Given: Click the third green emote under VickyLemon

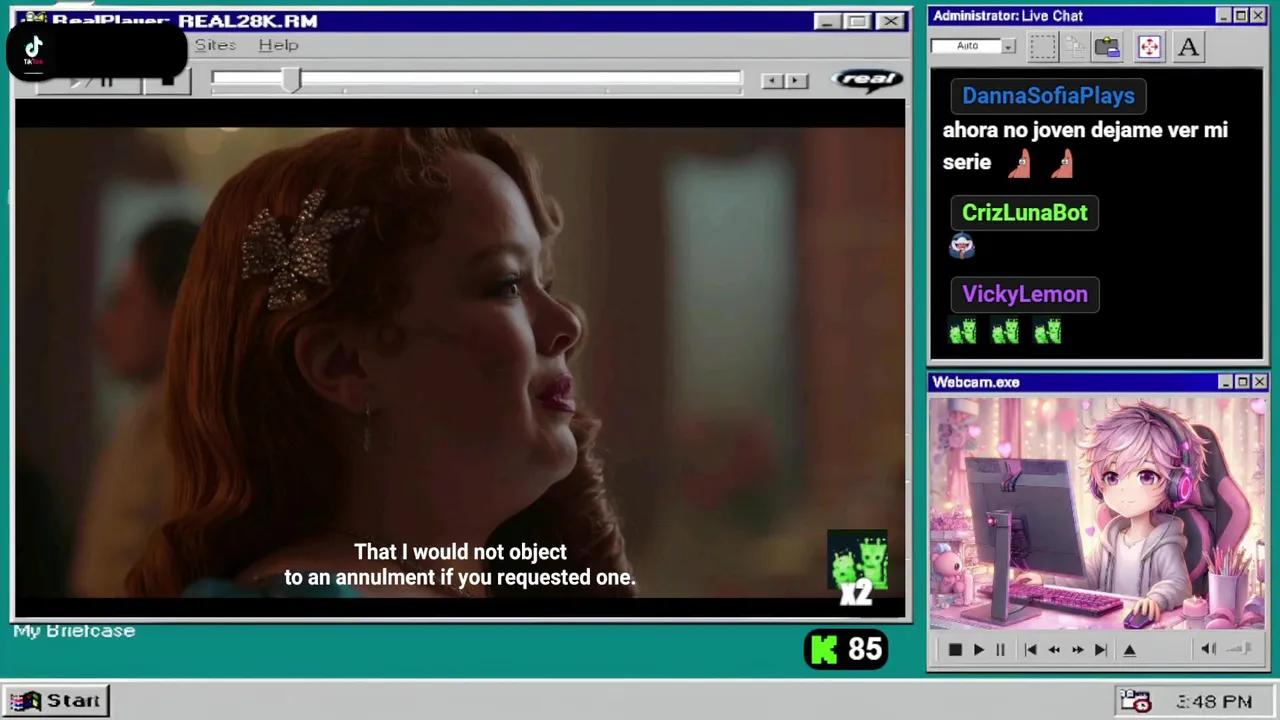Looking at the screenshot, I should point(1047,332).
